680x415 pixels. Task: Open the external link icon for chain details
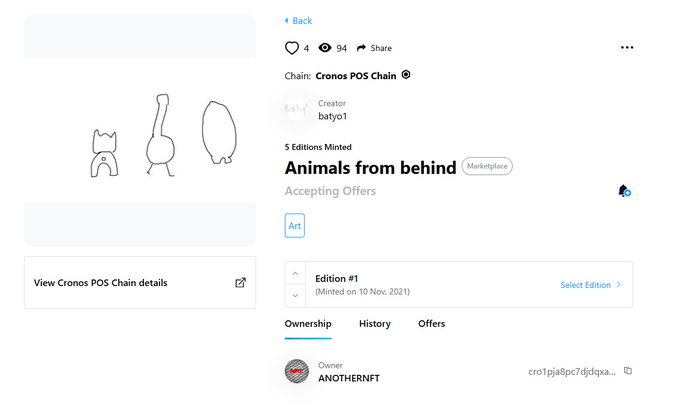point(240,283)
